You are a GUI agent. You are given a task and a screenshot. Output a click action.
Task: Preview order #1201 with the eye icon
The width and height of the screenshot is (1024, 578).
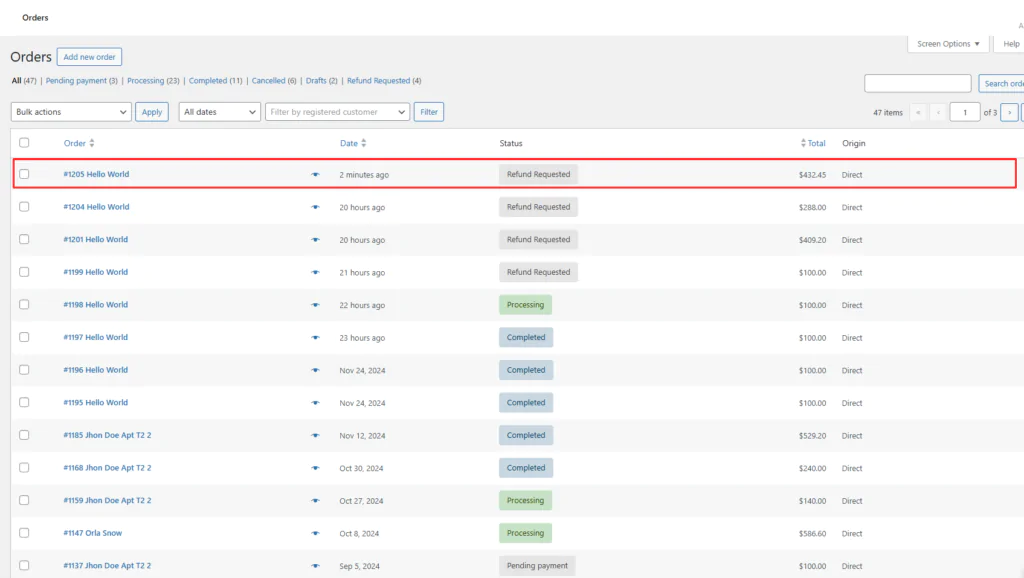pyautogui.click(x=315, y=240)
